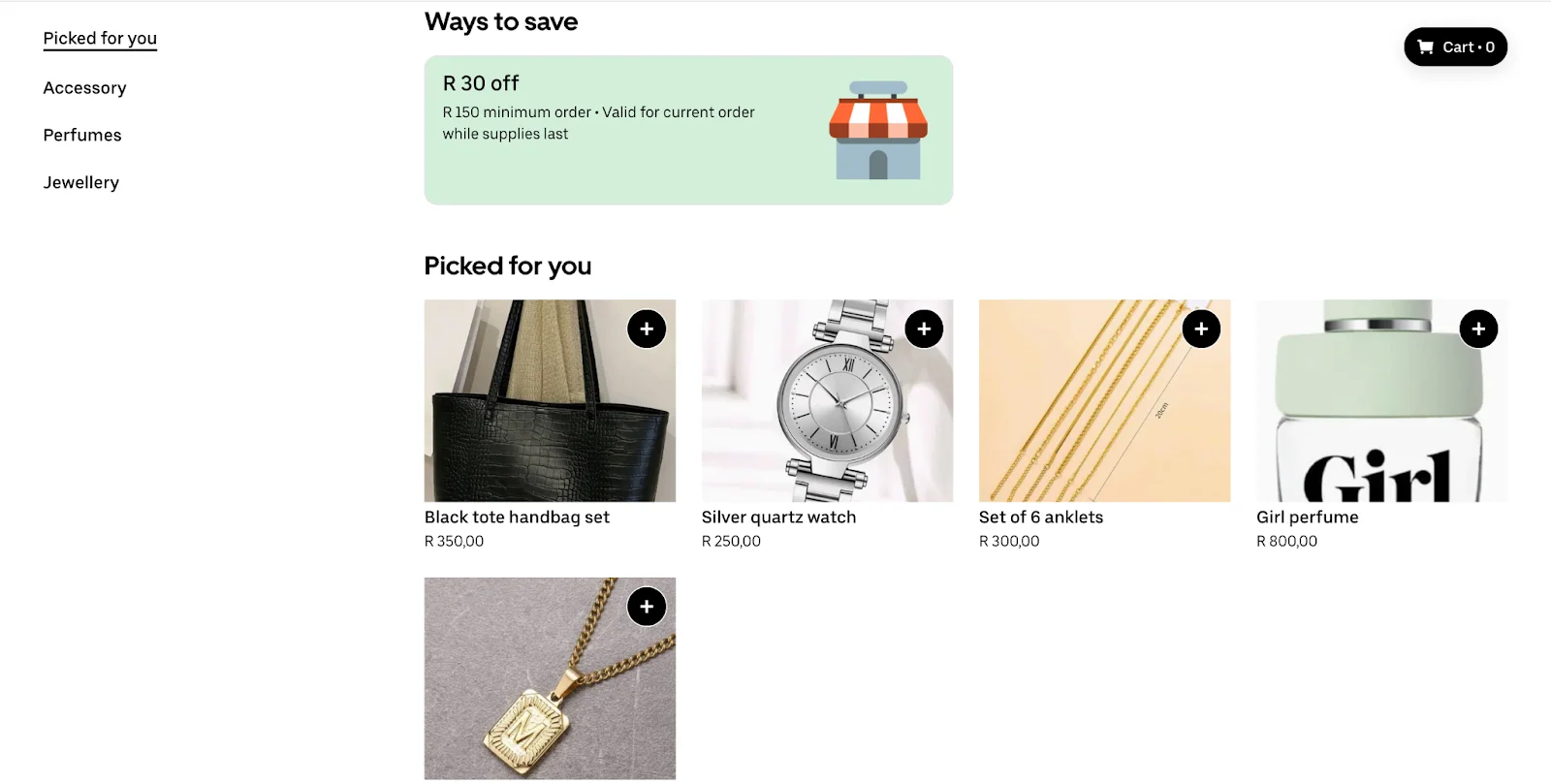
Task: Jump to Perfumes section
Action: tap(82, 136)
